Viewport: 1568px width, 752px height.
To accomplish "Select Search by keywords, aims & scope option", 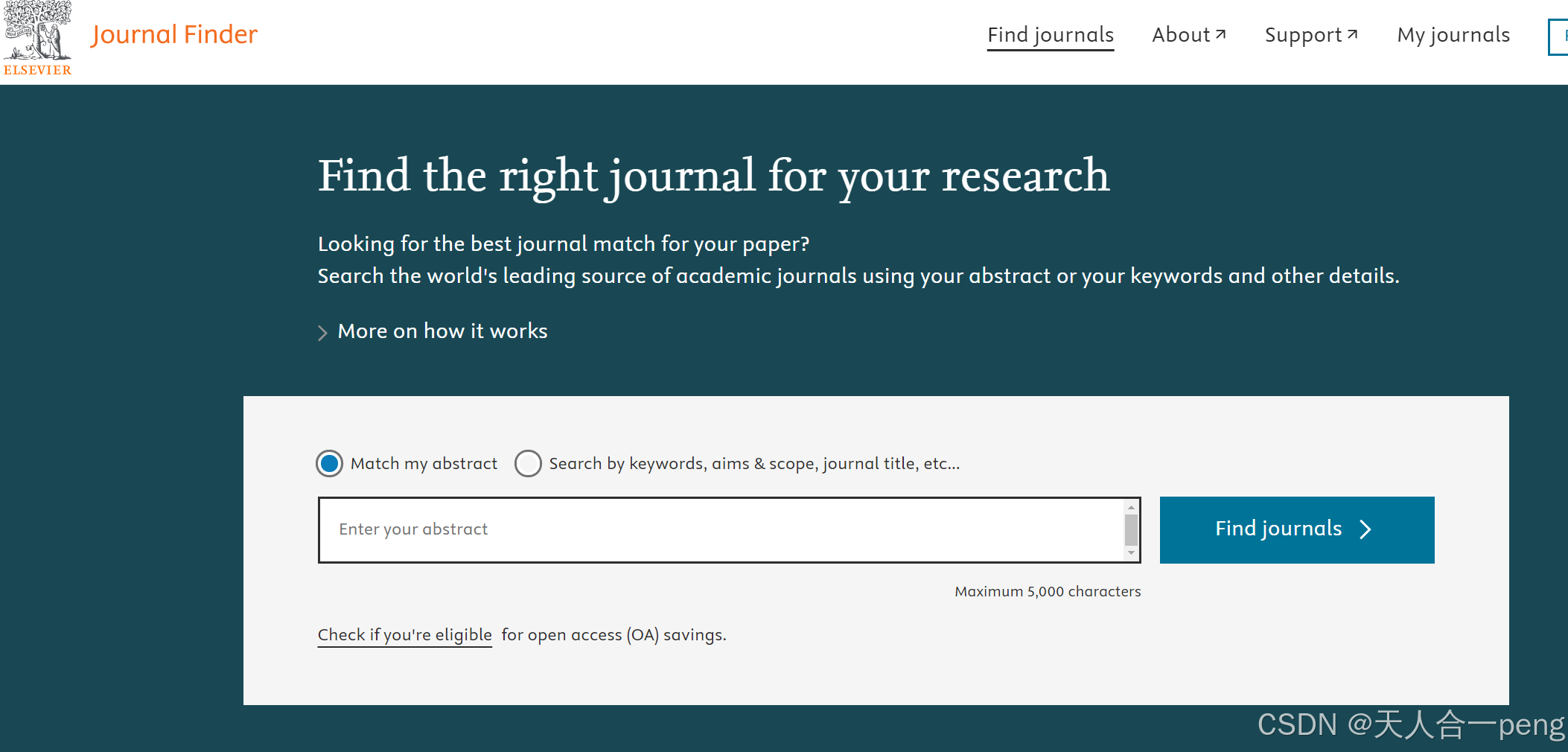I will click(528, 463).
